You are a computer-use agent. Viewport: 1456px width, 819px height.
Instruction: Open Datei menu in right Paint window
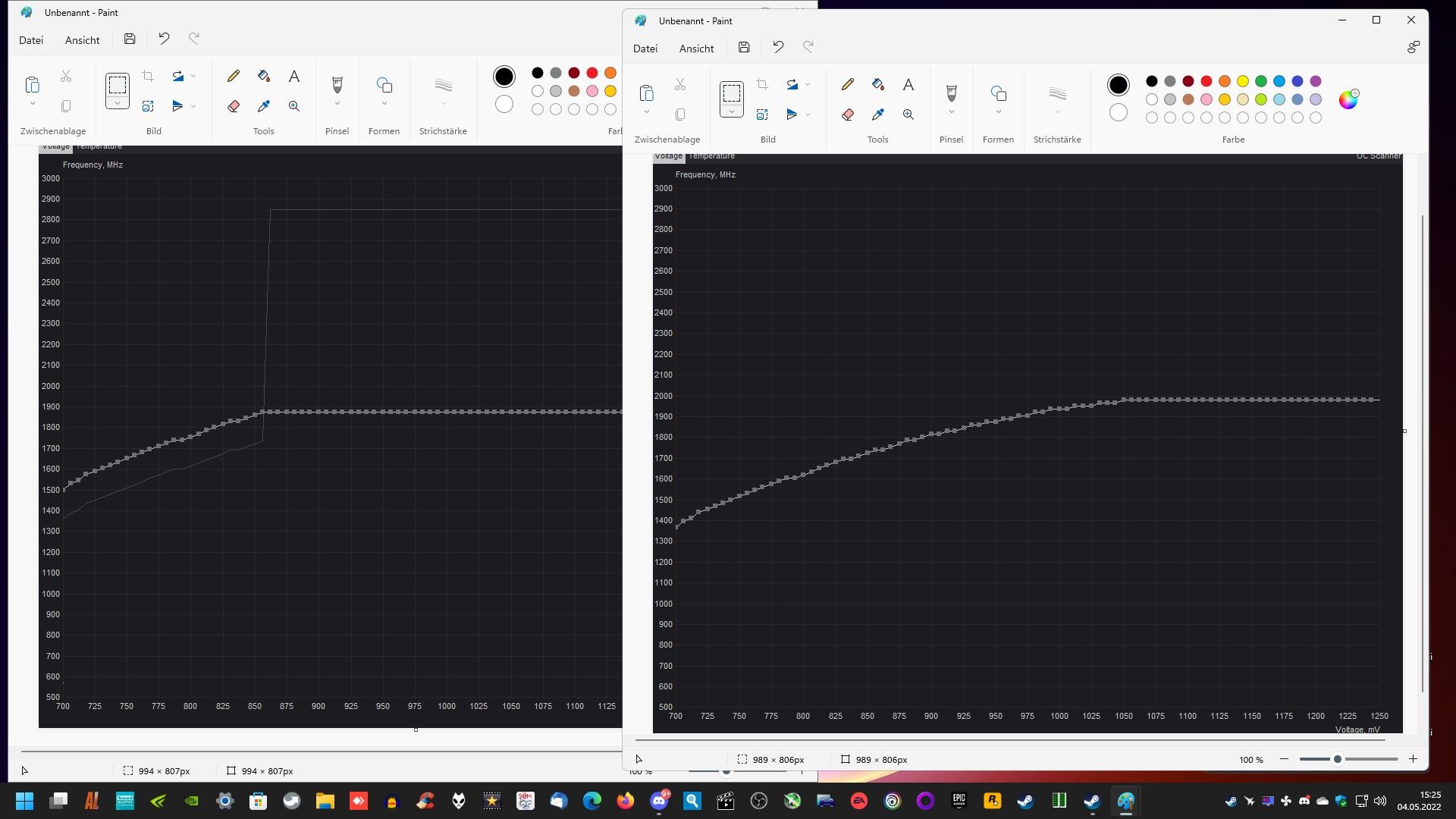click(645, 49)
